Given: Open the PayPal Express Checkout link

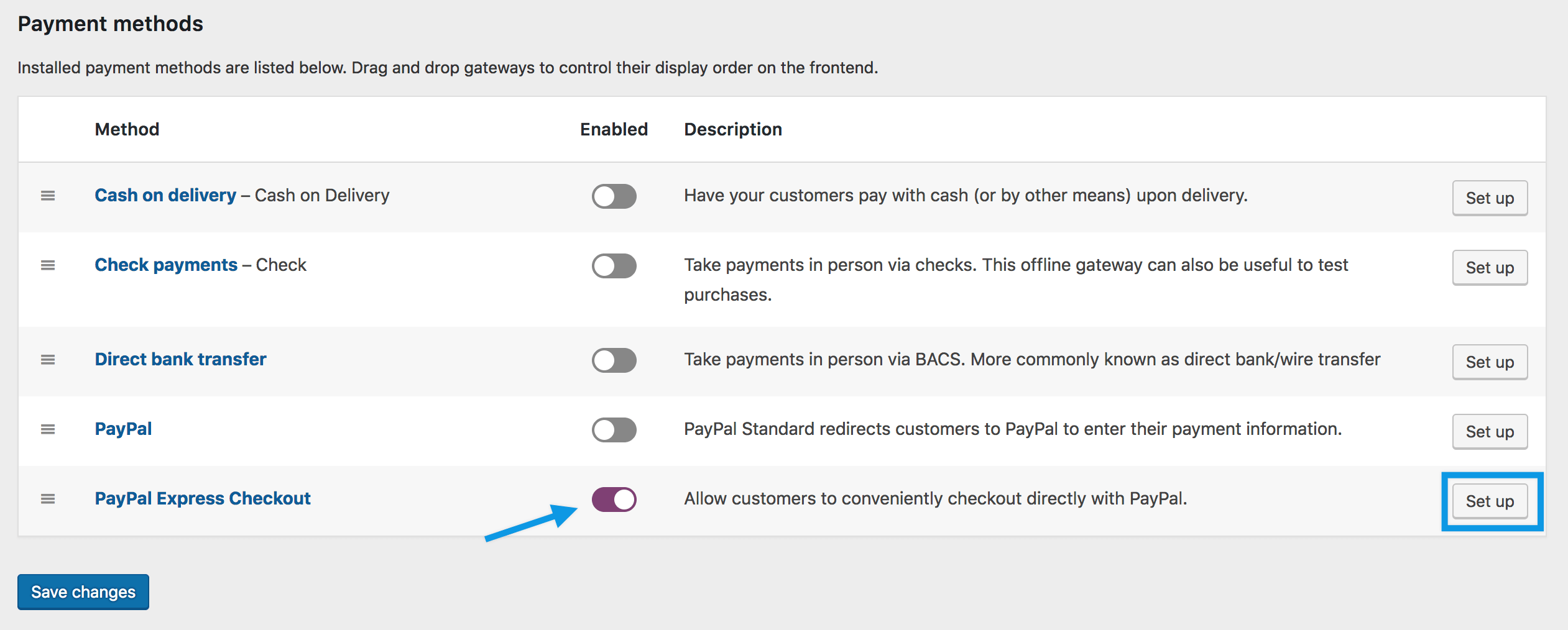Looking at the screenshot, I should click(203, 498).
